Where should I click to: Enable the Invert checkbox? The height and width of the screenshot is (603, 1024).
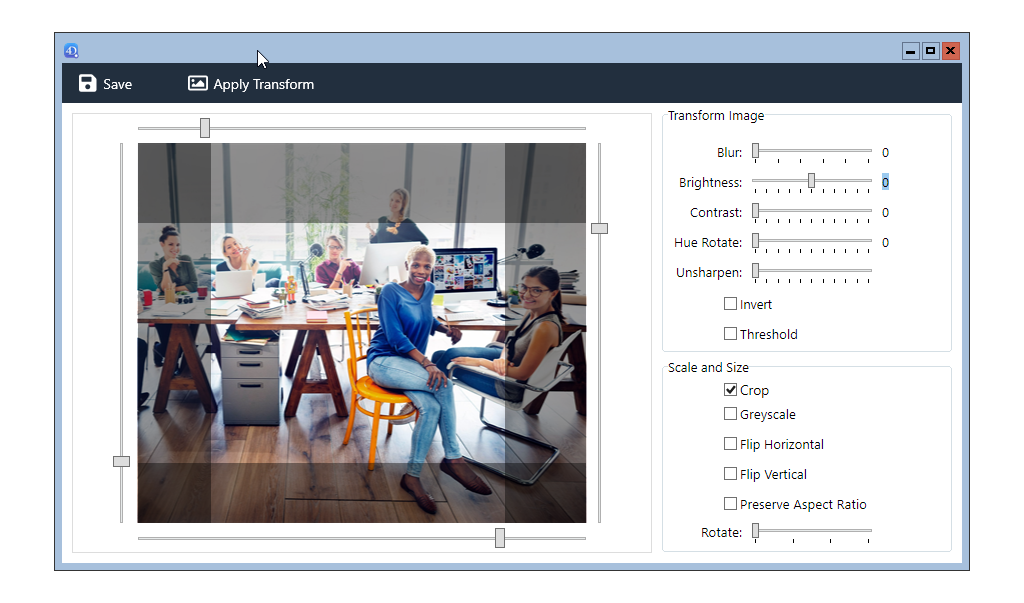click(730, 304)
